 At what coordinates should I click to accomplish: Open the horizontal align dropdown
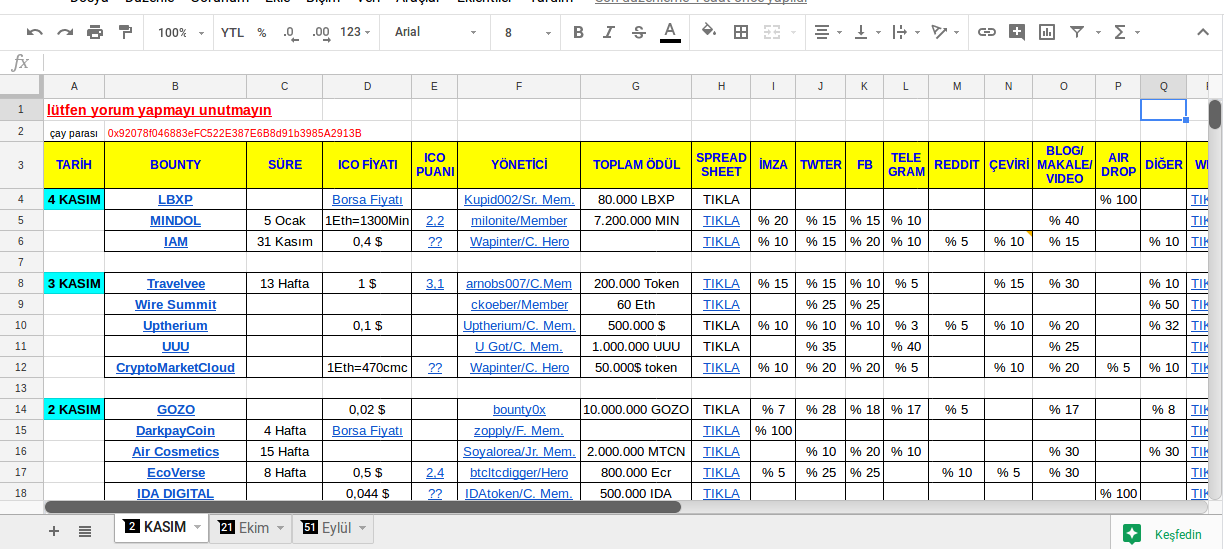coord(828,32)
